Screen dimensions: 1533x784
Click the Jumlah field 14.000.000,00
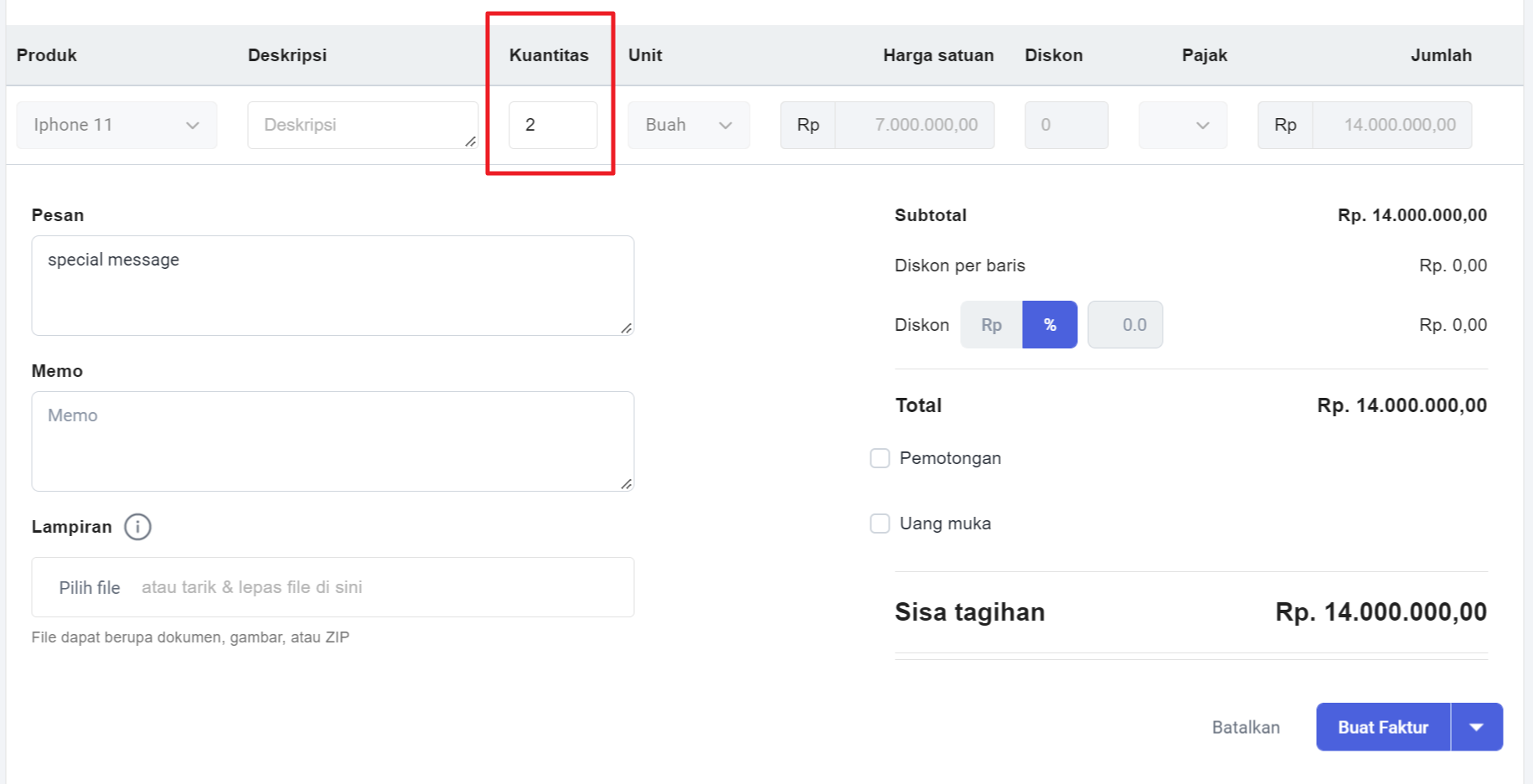pyautogui.click(x=1391, y=125)
